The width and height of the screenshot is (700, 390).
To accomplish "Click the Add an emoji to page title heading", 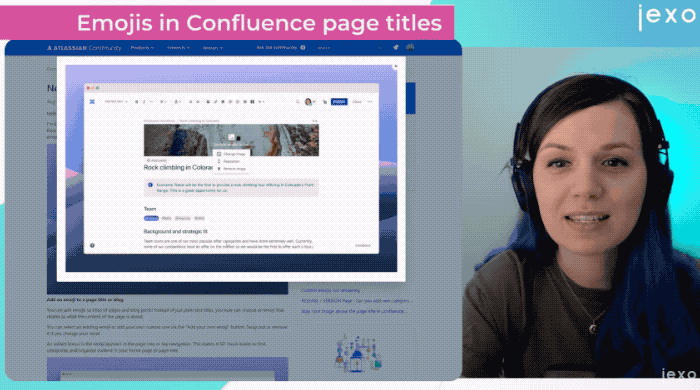I will [85, 299].
